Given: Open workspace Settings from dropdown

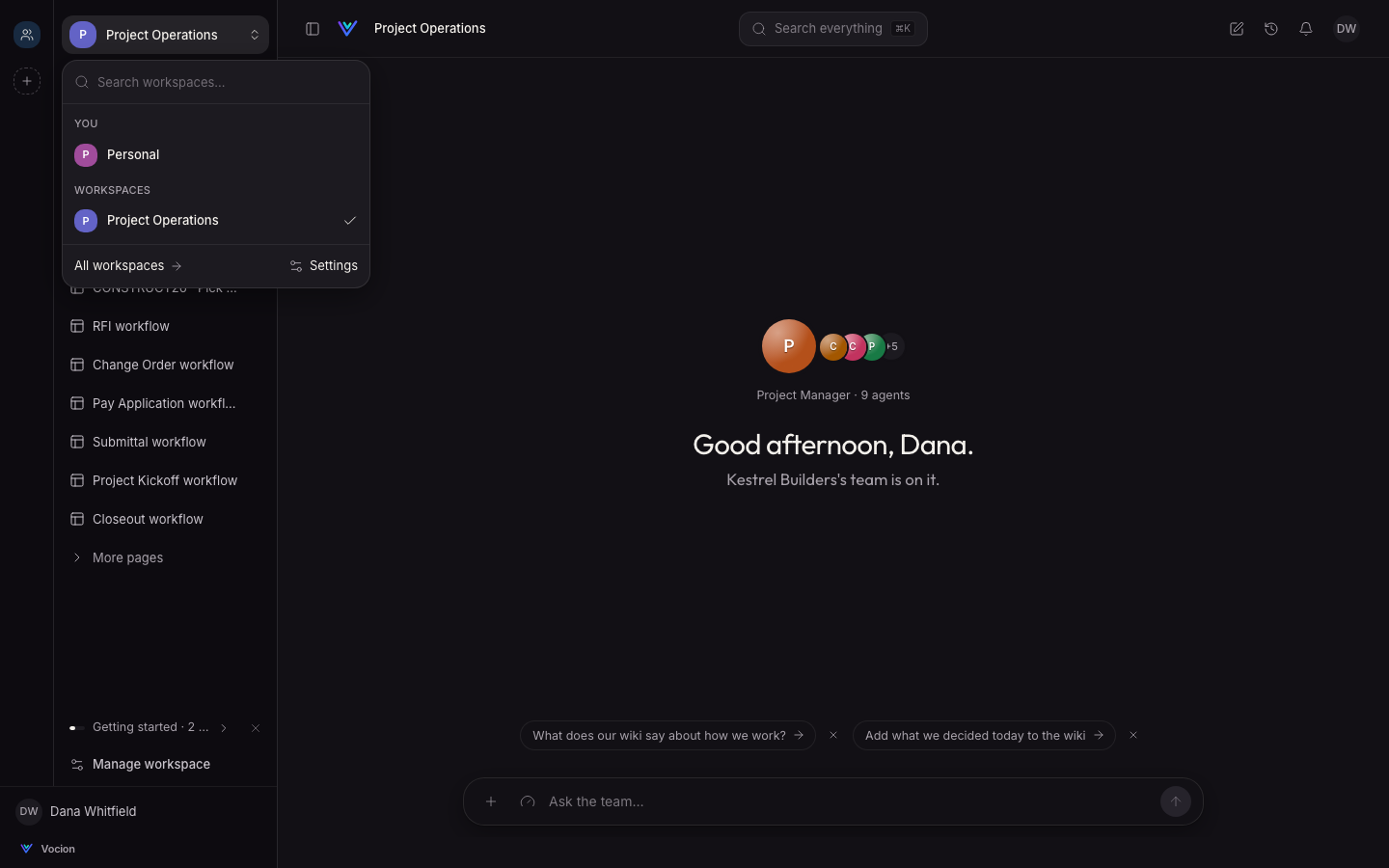Looking at the screenshot, I should (x=324, y=266).
